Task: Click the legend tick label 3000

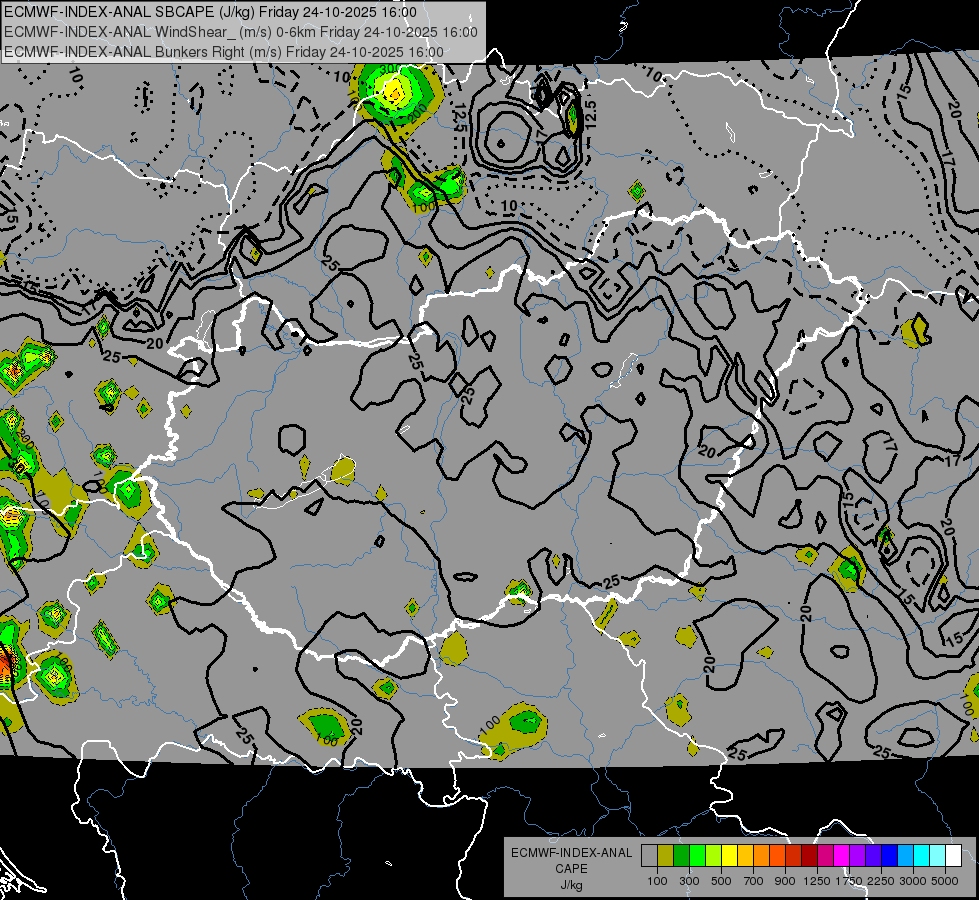Action: point(913,881)
